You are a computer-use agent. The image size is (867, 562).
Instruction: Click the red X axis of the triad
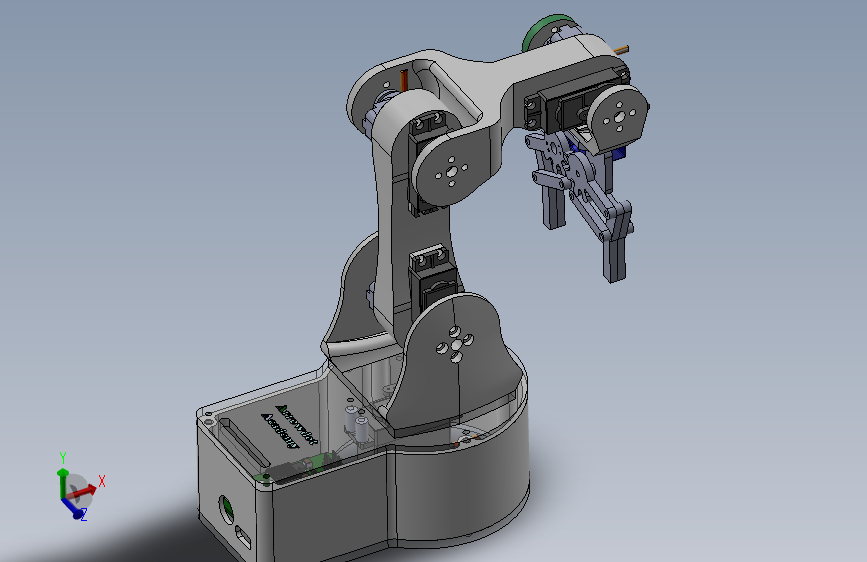coord(83,491)
